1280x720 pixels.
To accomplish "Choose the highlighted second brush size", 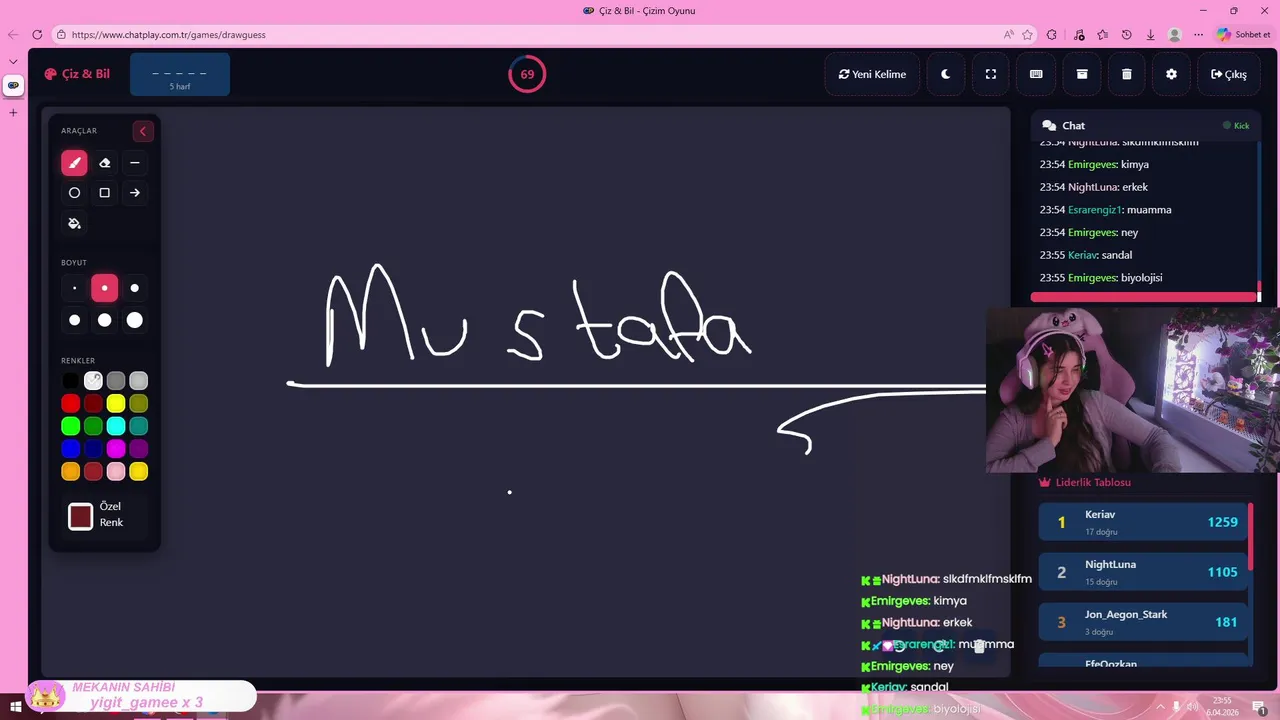I will coord(104,288).
